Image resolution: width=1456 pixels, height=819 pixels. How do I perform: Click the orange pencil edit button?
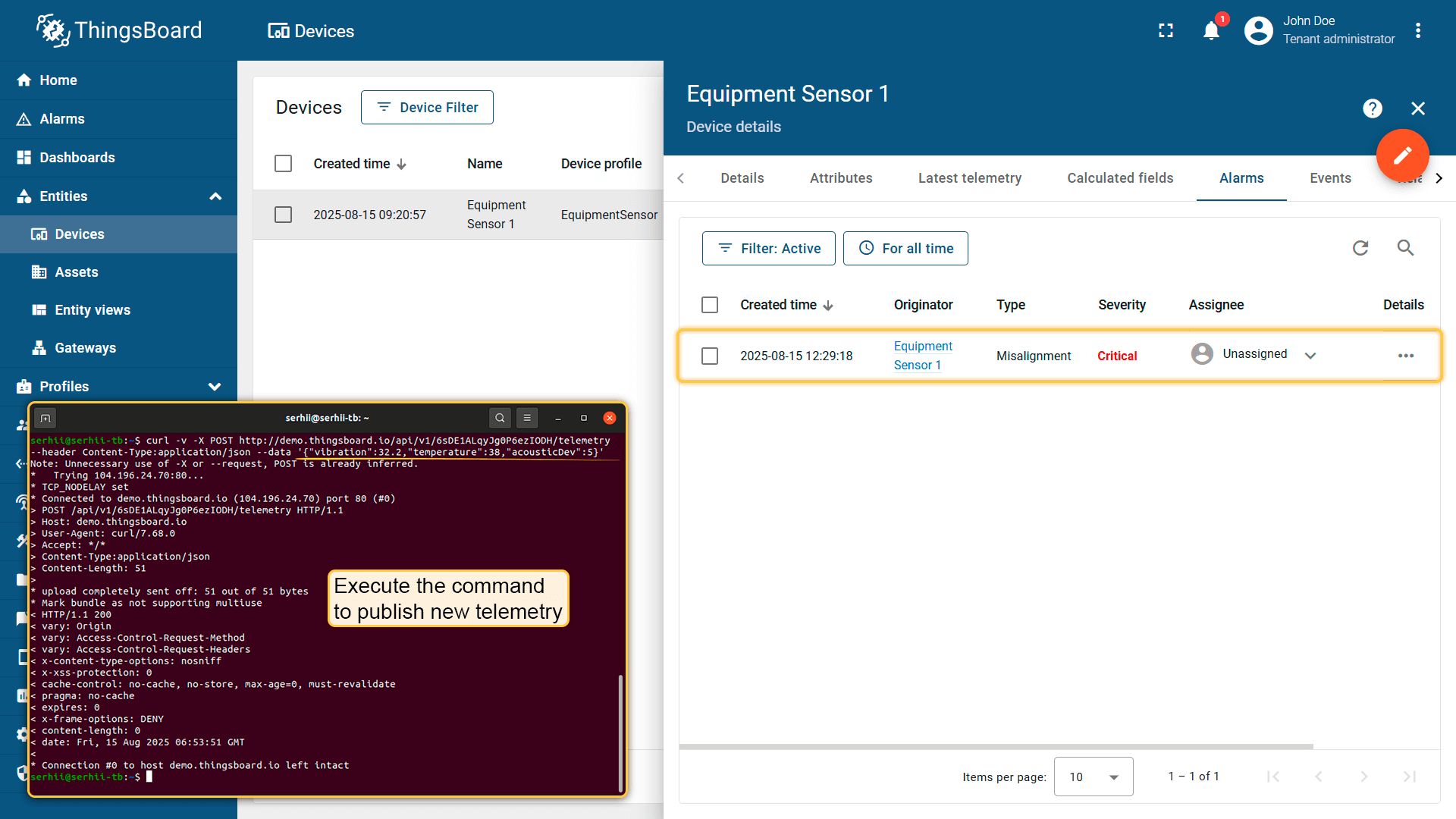(x=1403, y=155)
